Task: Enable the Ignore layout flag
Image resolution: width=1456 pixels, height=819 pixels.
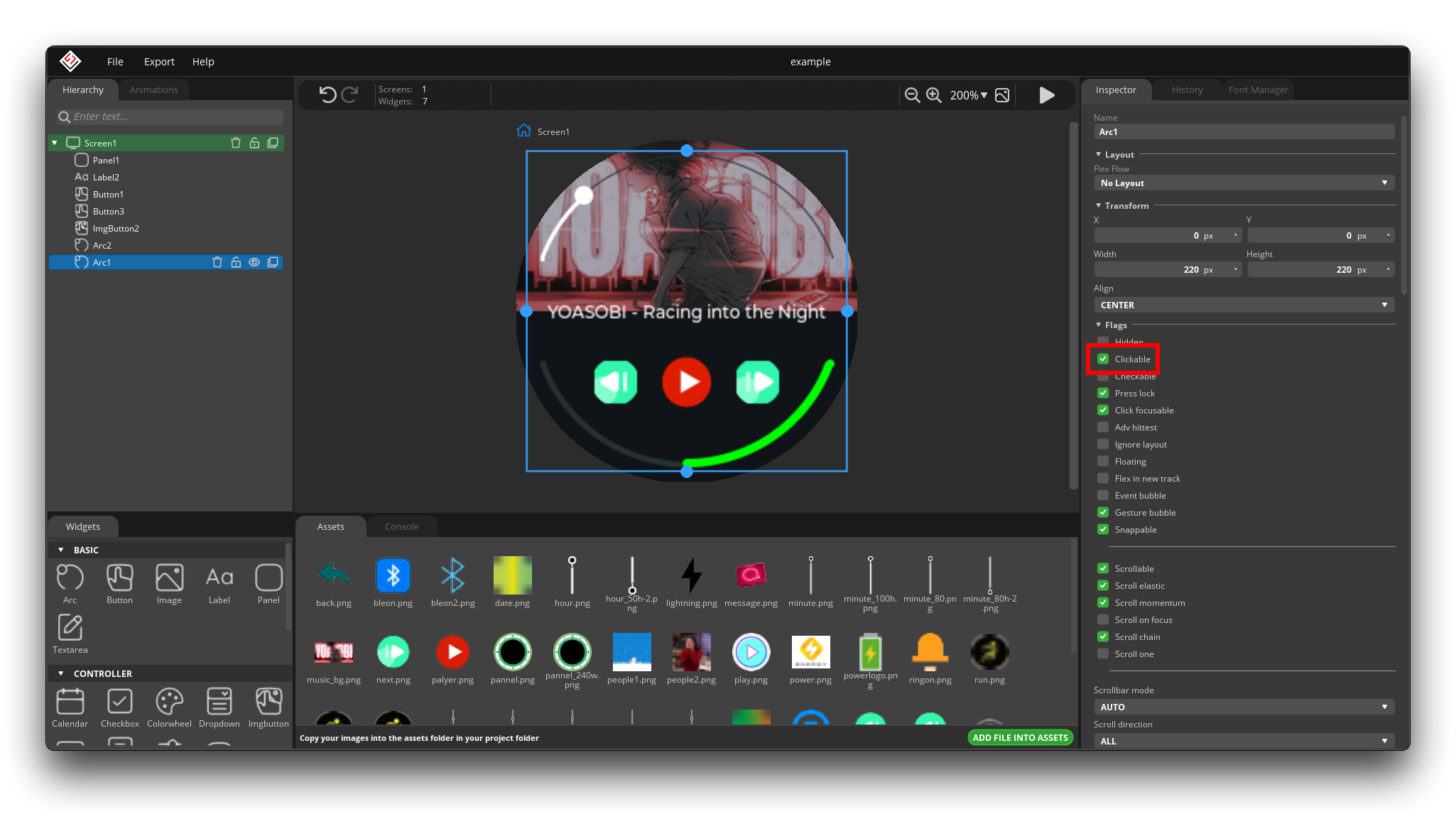Action: pos(1103,444)
